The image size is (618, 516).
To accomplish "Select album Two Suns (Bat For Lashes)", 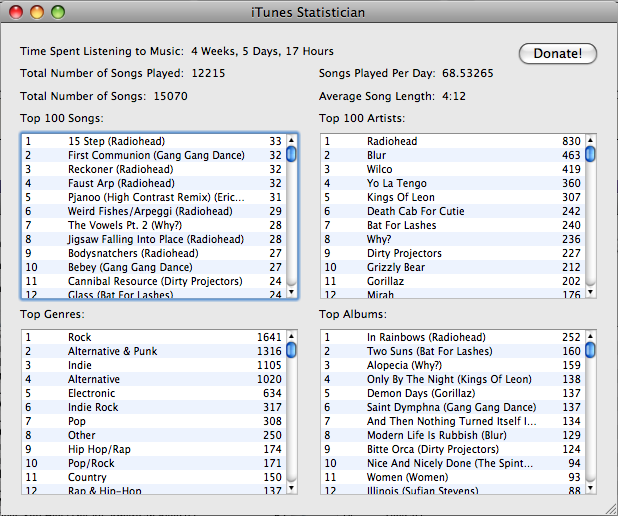I will (453, 351).
